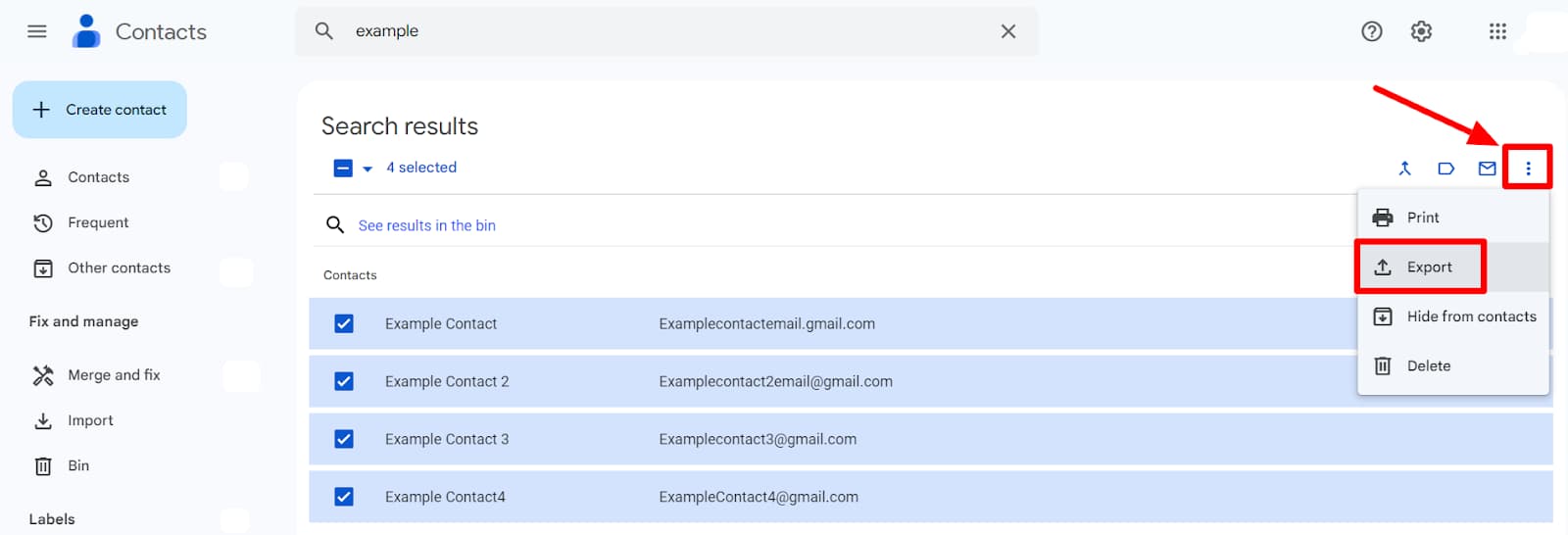Click the Labels section heading
Viewport: 1568px width, 535px height.
52,519
